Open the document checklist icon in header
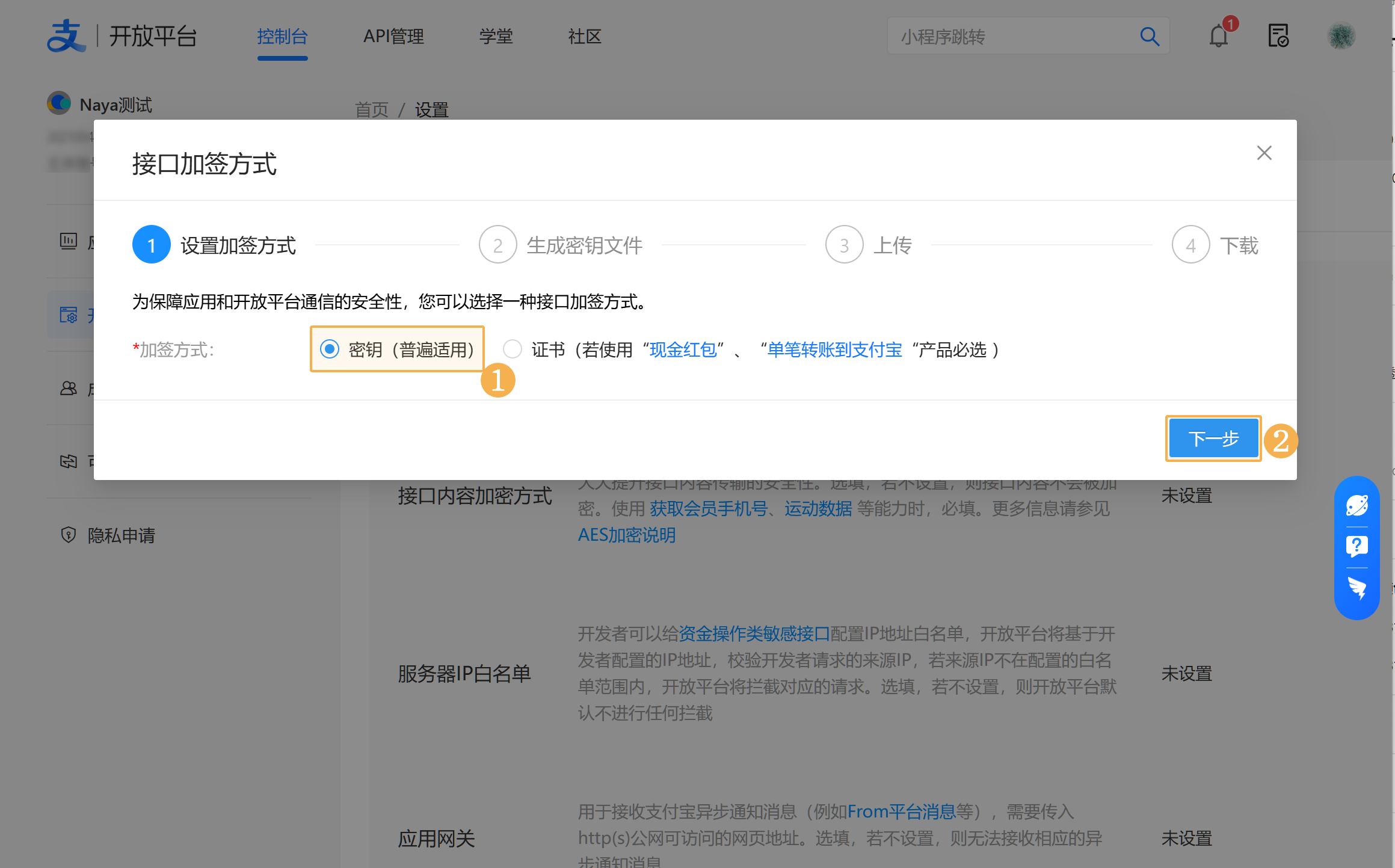Screen dimensions: 1395x868 tap(1278, 36)
